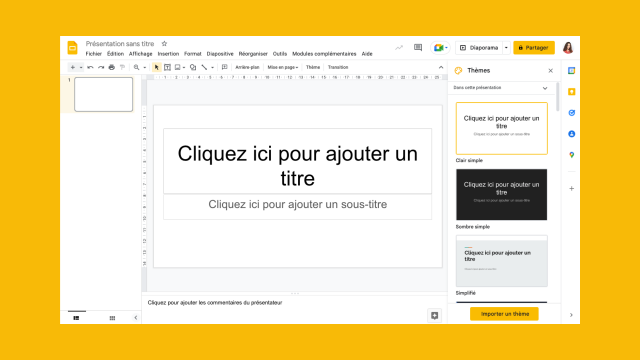
Task: Rename the Présentation sans titre title
Action: [x=120, y=44]
